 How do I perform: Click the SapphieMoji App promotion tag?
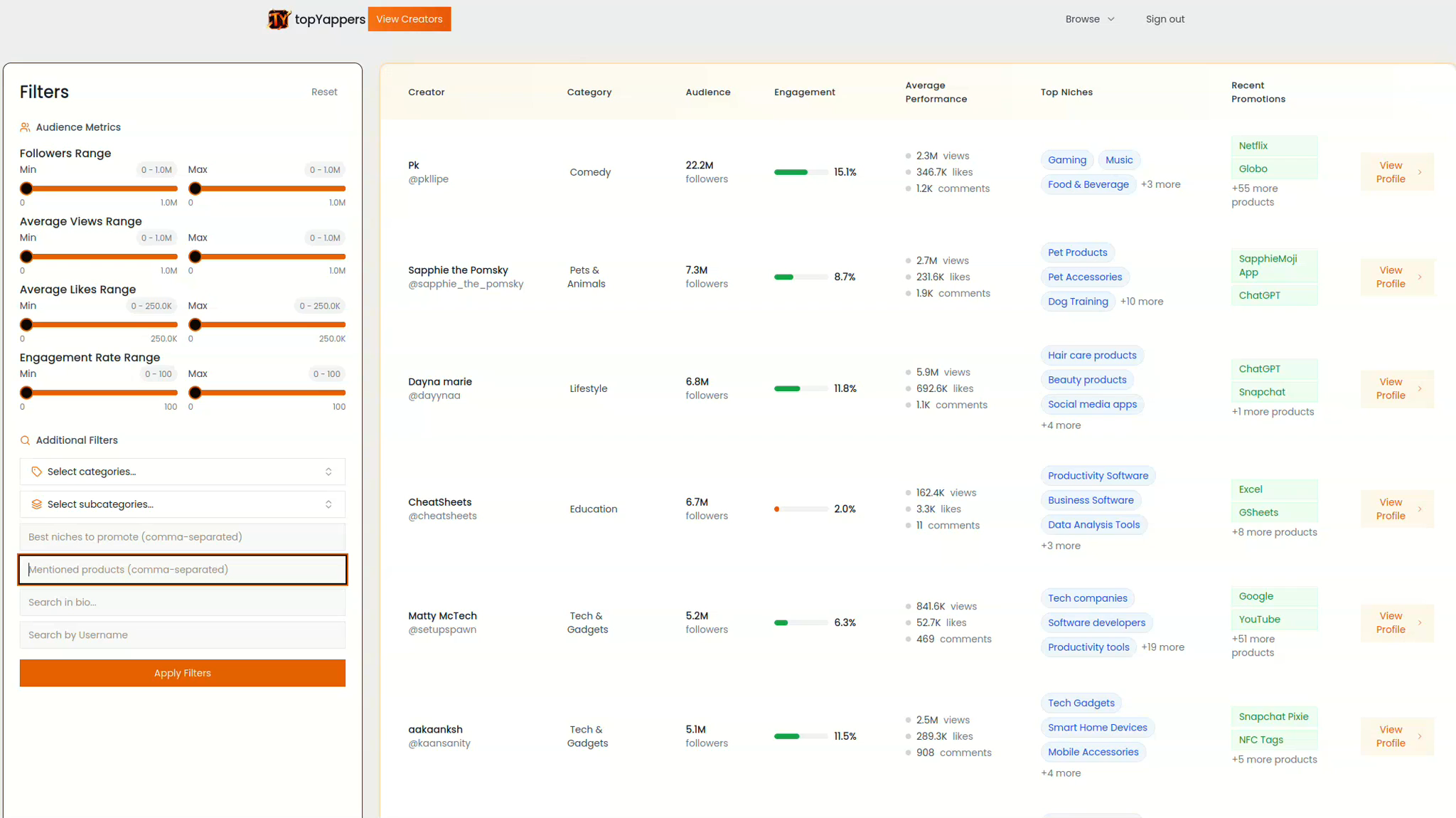point(1274,265)
